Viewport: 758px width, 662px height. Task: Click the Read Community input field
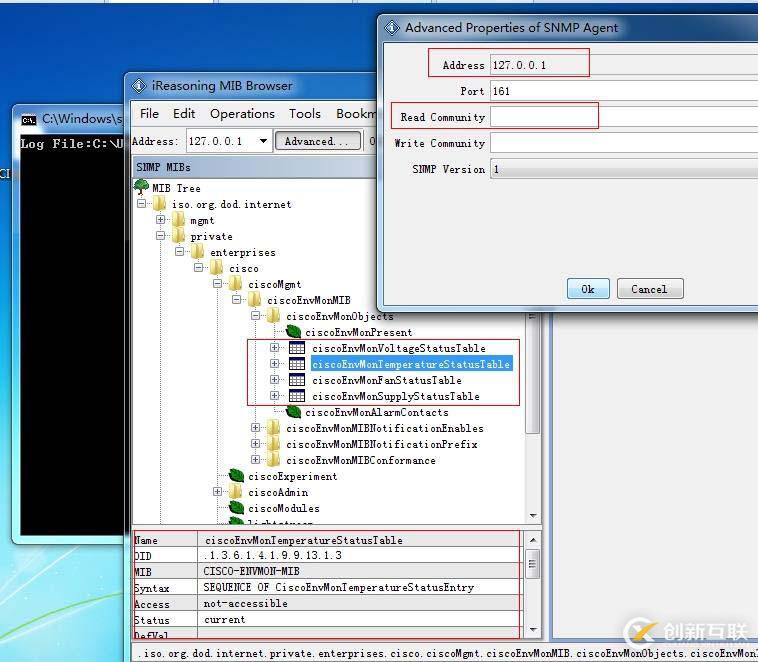(624, 117)
